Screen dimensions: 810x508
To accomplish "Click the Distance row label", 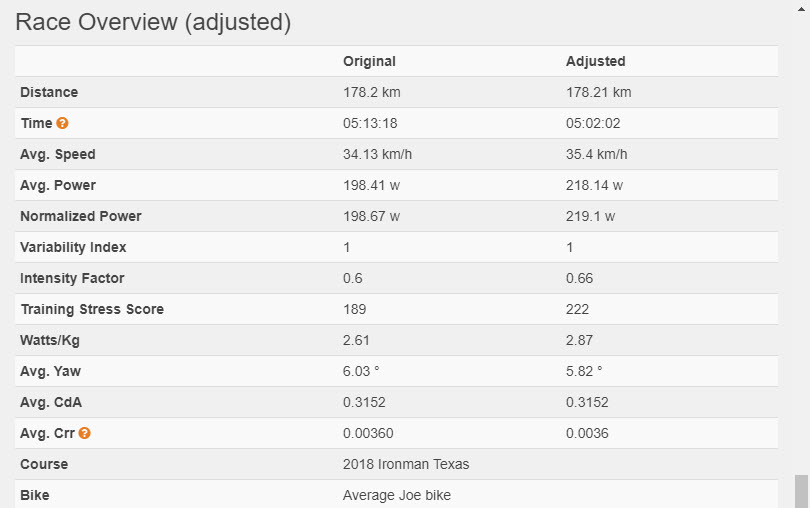I will pyautogui.click(x=49, y=92).
